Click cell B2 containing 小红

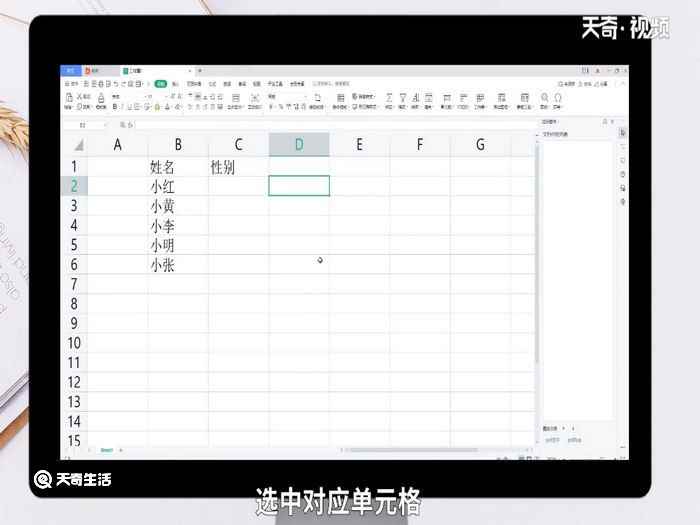coord(178,186)
